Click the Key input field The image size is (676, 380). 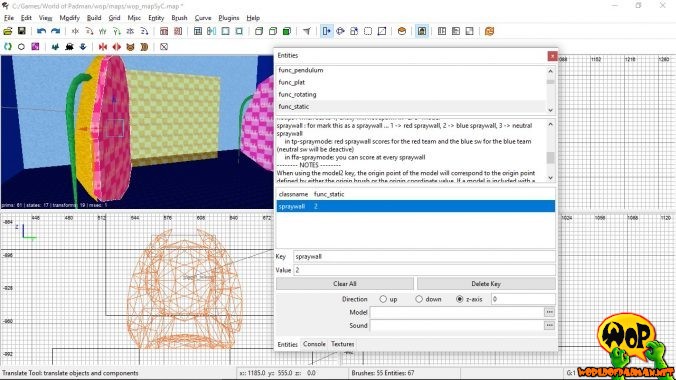[424, 256]
